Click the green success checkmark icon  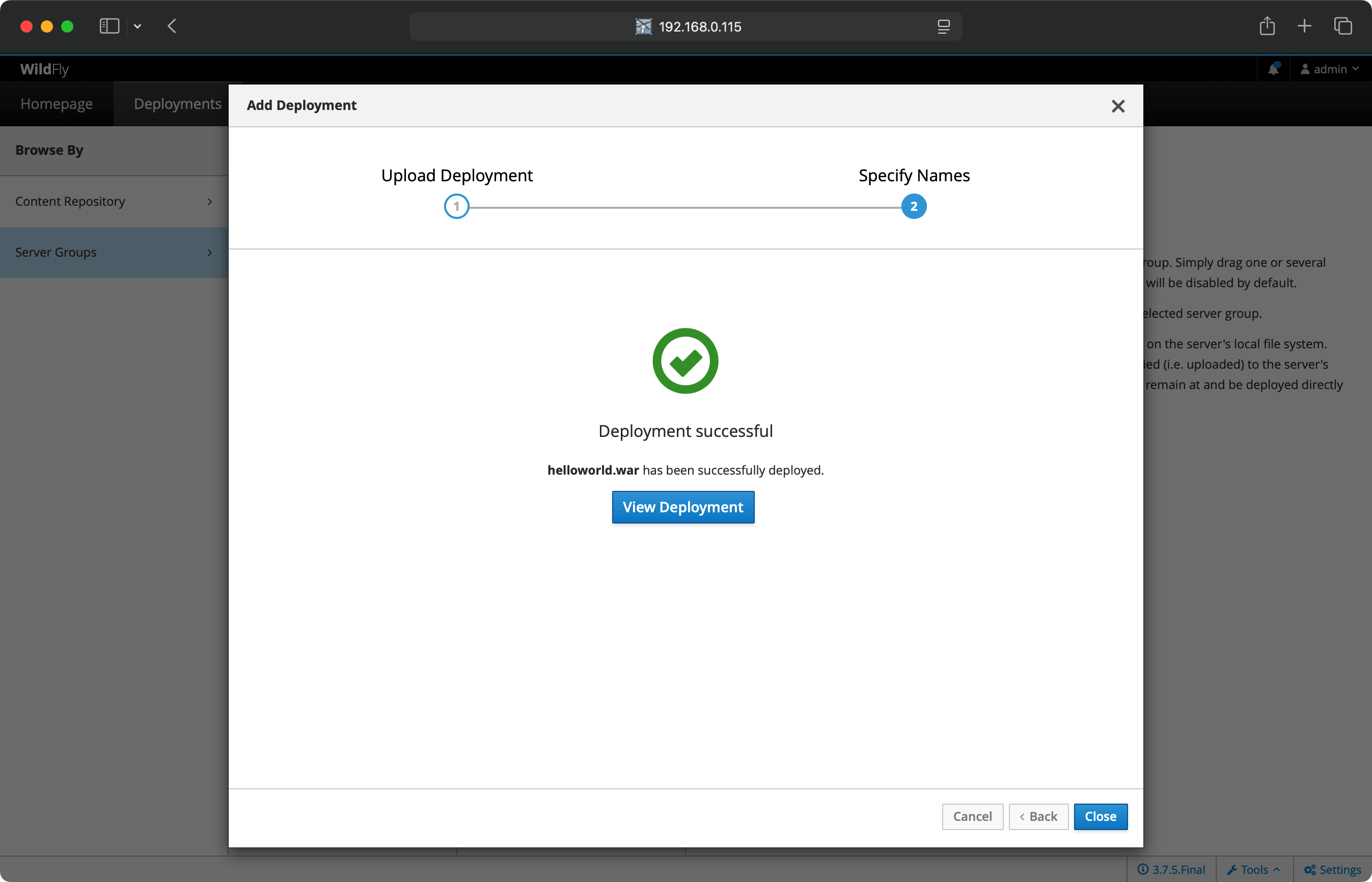point(685,361)
